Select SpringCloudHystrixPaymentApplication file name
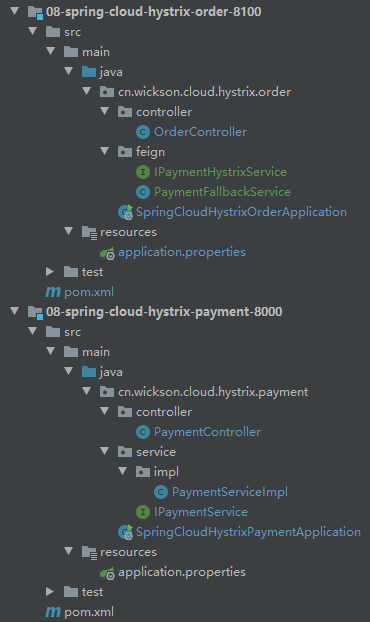370x622 pixels. [249, 532]
